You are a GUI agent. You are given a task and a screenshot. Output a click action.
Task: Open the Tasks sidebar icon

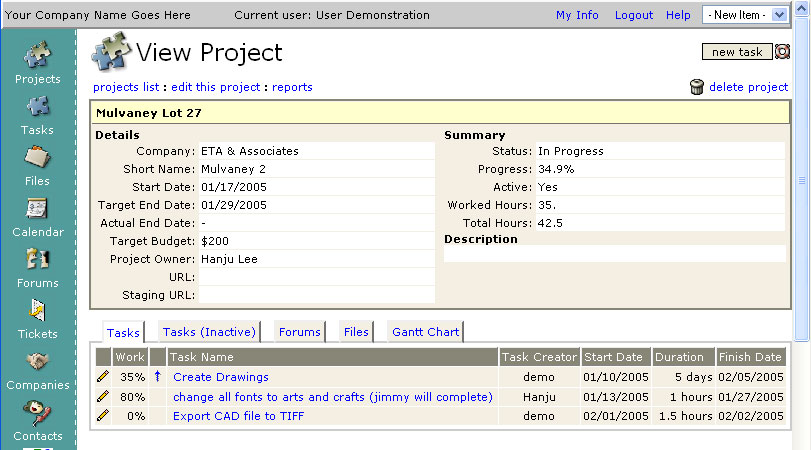tap(38, 107)
